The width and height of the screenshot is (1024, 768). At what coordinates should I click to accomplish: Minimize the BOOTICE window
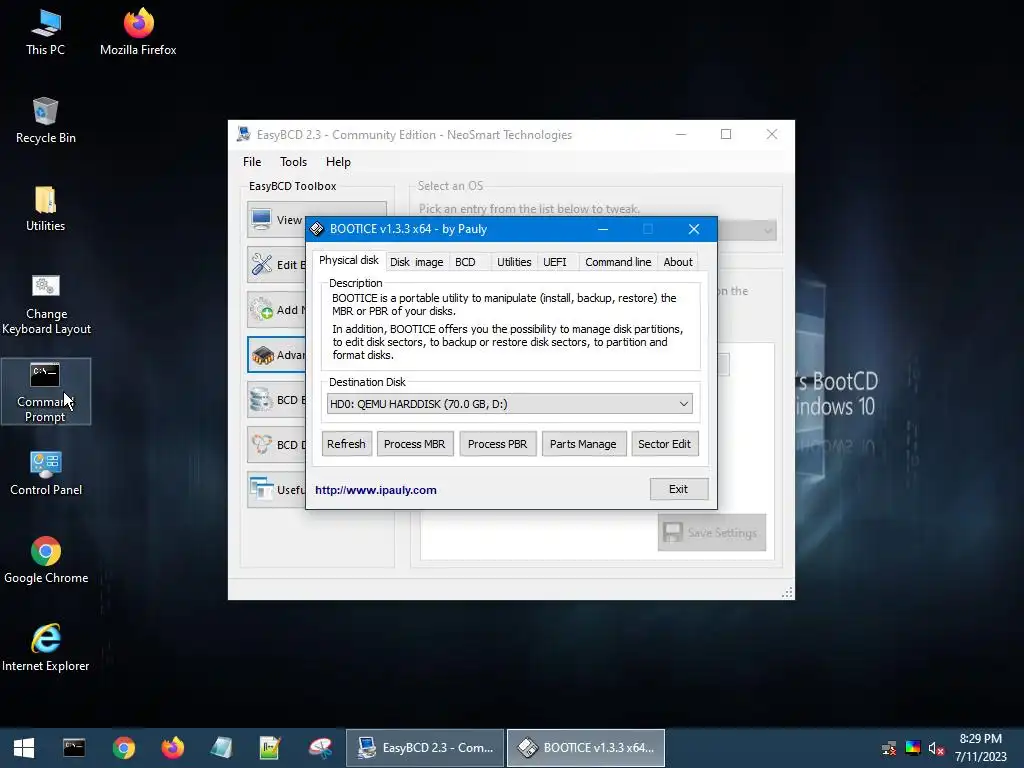click(603, 229)
